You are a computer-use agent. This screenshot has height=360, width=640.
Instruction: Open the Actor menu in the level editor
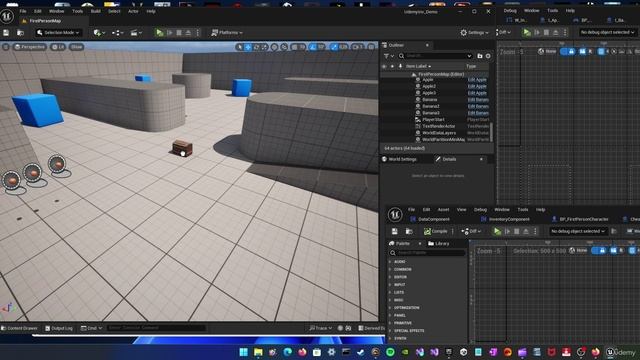[133, 11]
